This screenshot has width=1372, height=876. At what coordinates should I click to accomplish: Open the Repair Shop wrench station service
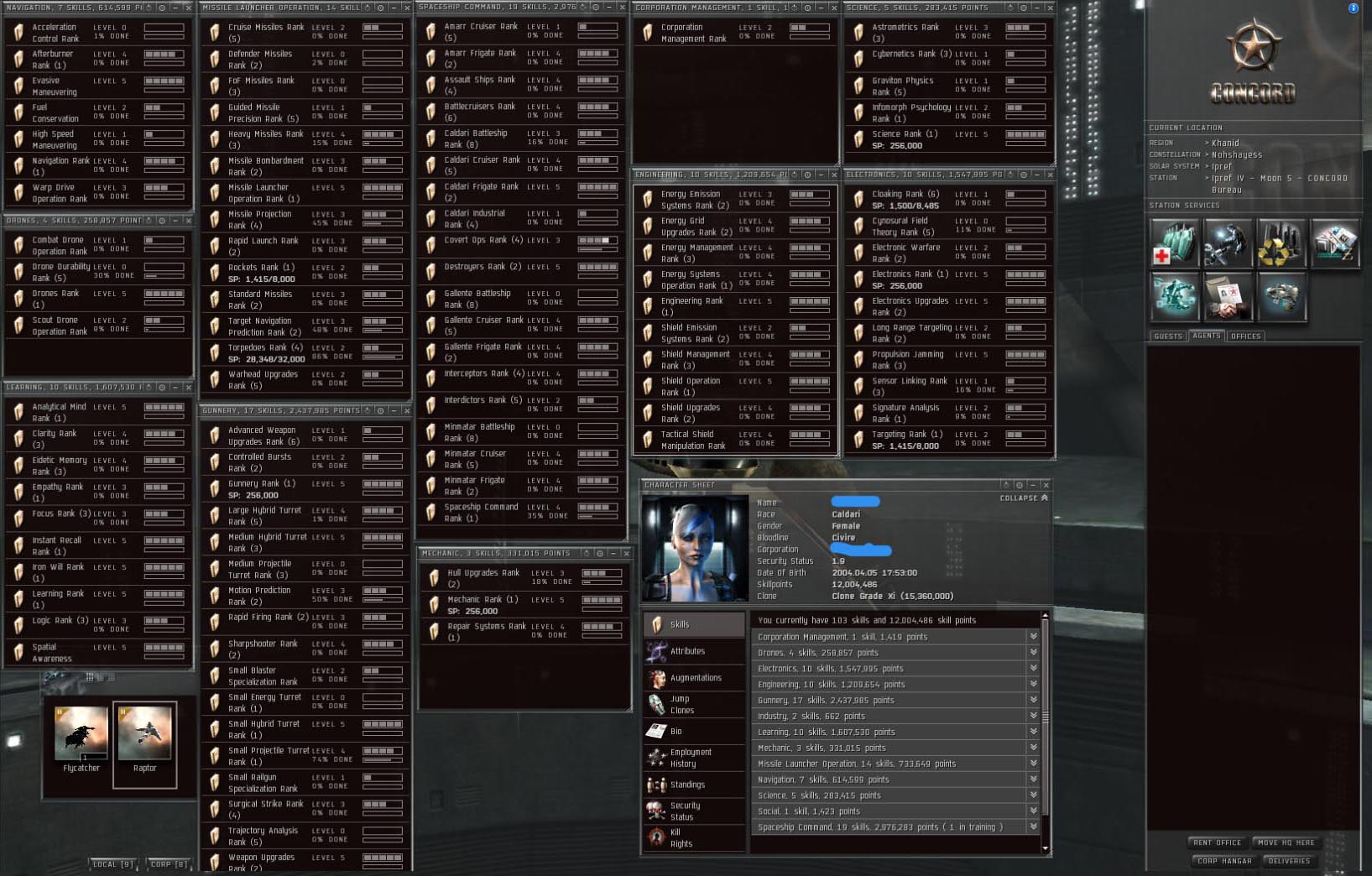1227,242
